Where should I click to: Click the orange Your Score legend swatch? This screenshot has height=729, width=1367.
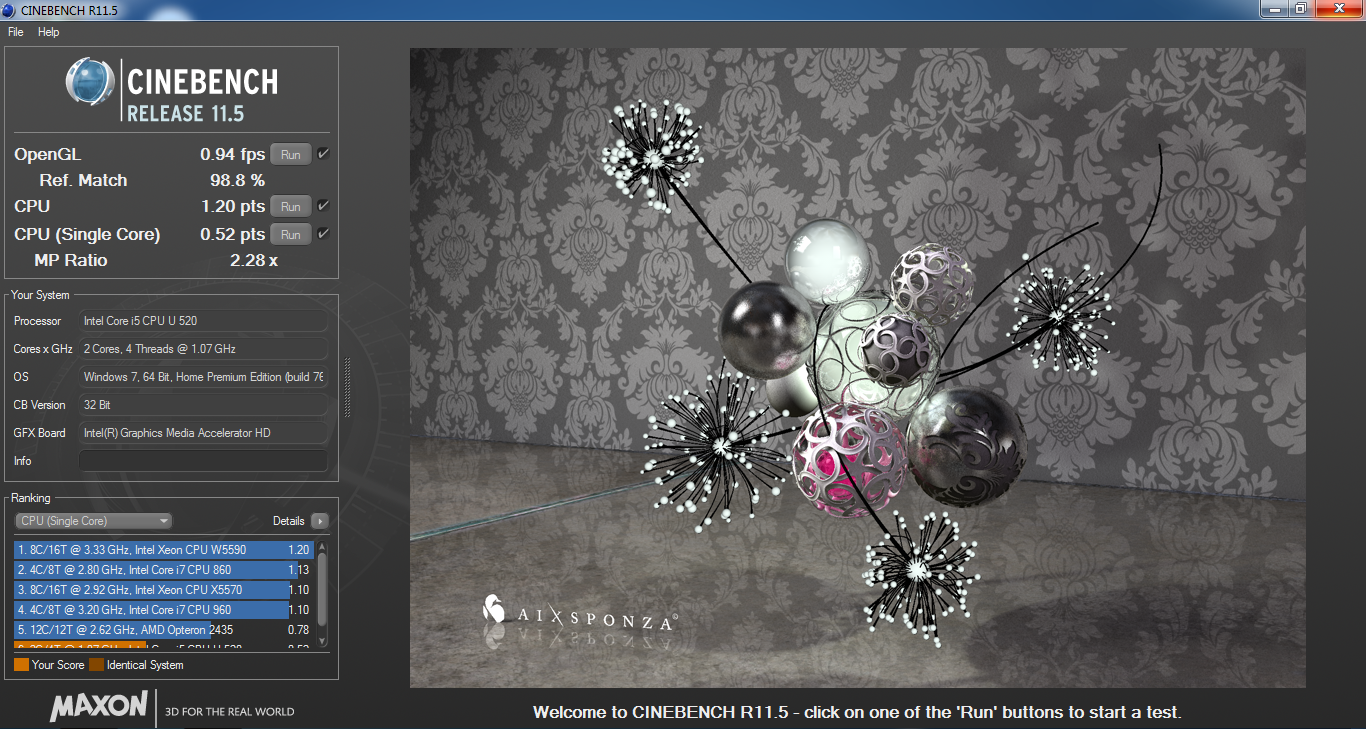tap(21, 664)
